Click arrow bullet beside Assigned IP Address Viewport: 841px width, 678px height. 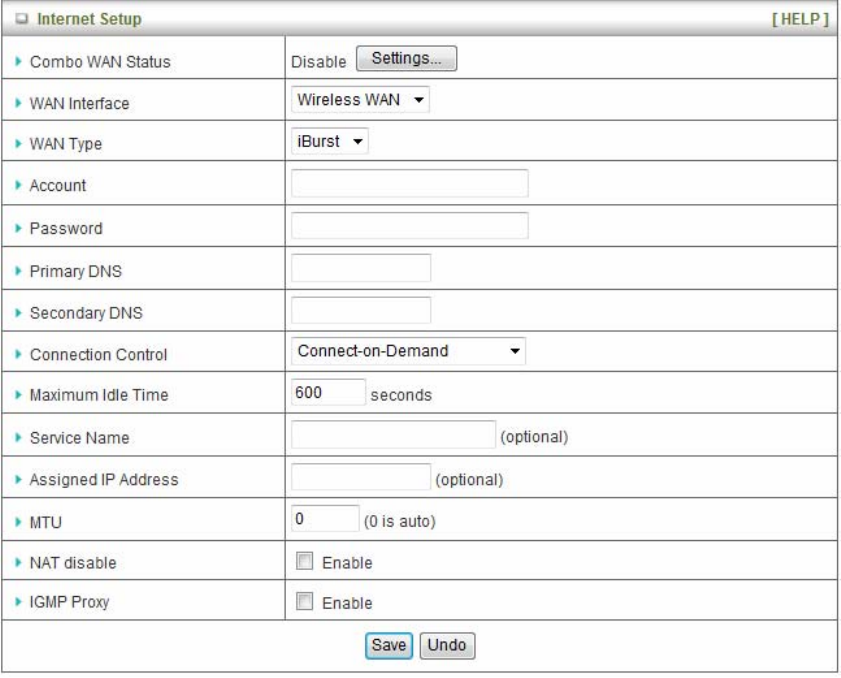[18, 480]
